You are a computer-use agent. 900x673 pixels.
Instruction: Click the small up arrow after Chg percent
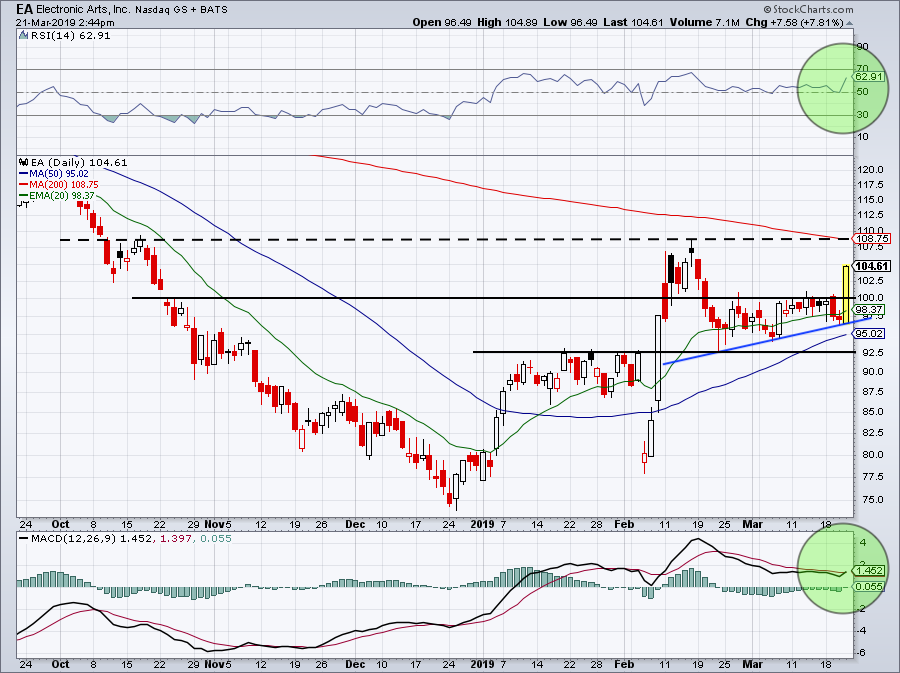849,23
